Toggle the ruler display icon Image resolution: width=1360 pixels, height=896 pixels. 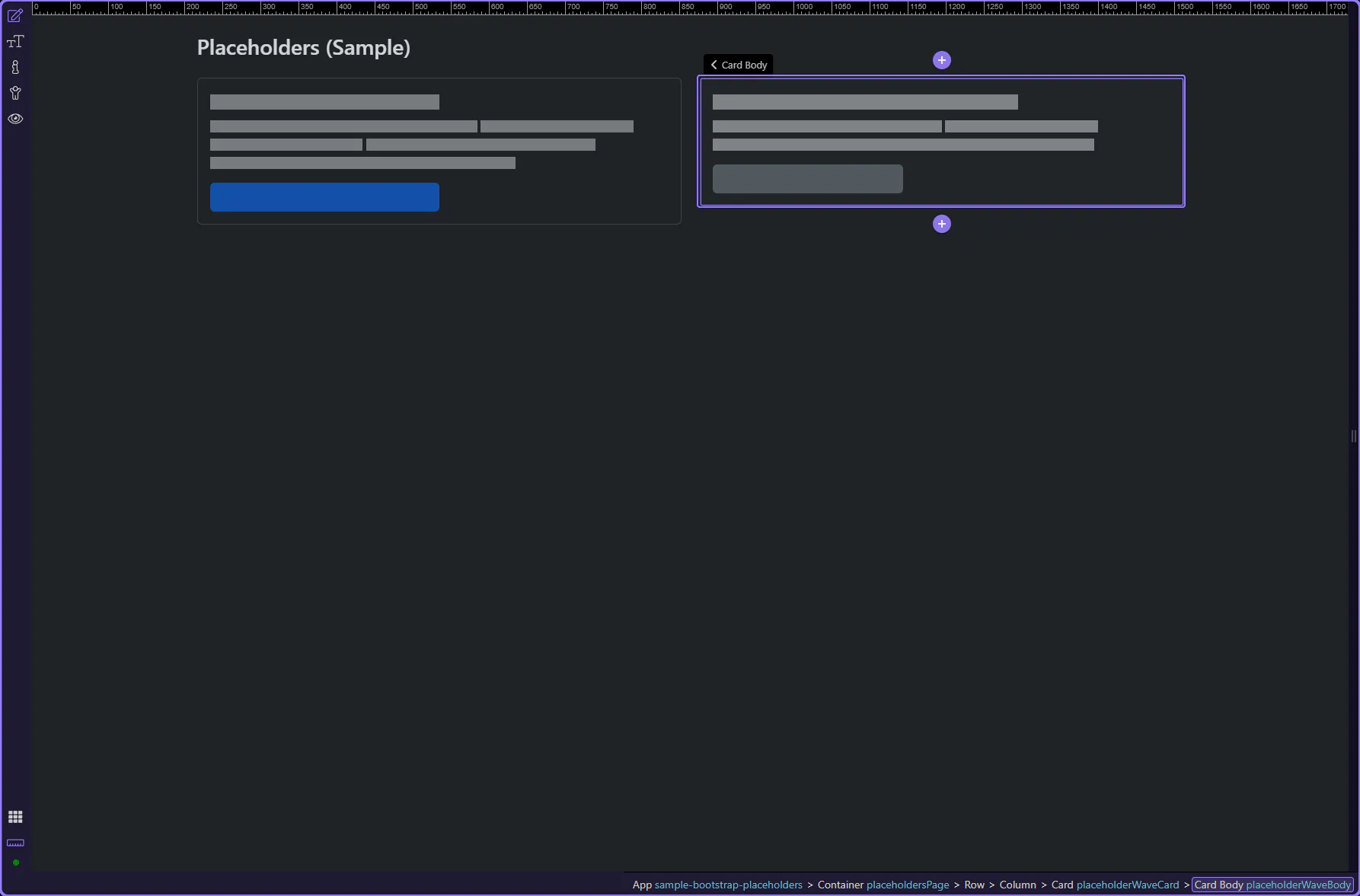15,843
